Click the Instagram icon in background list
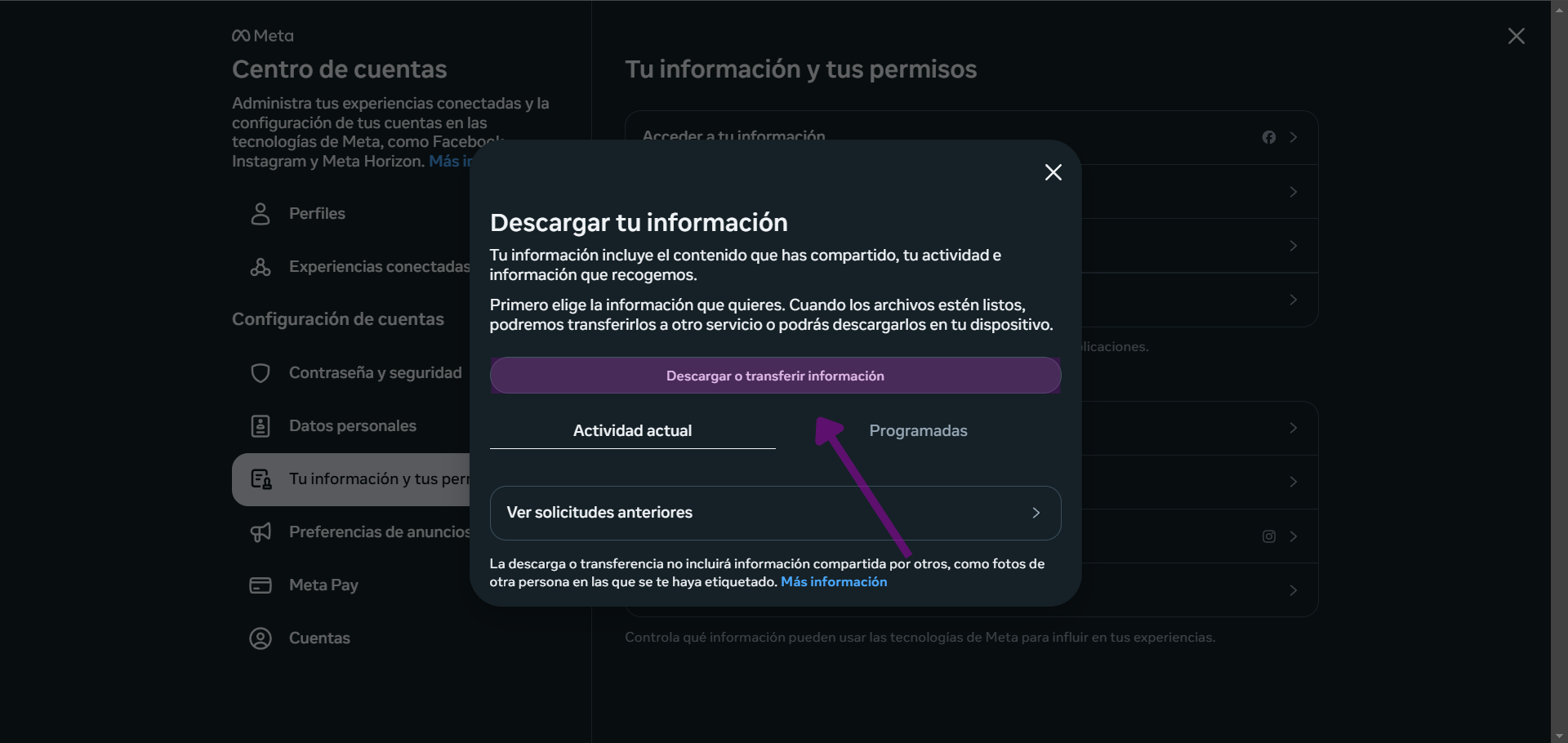The image size is (1568, 743). click(x=1268, y=536)
